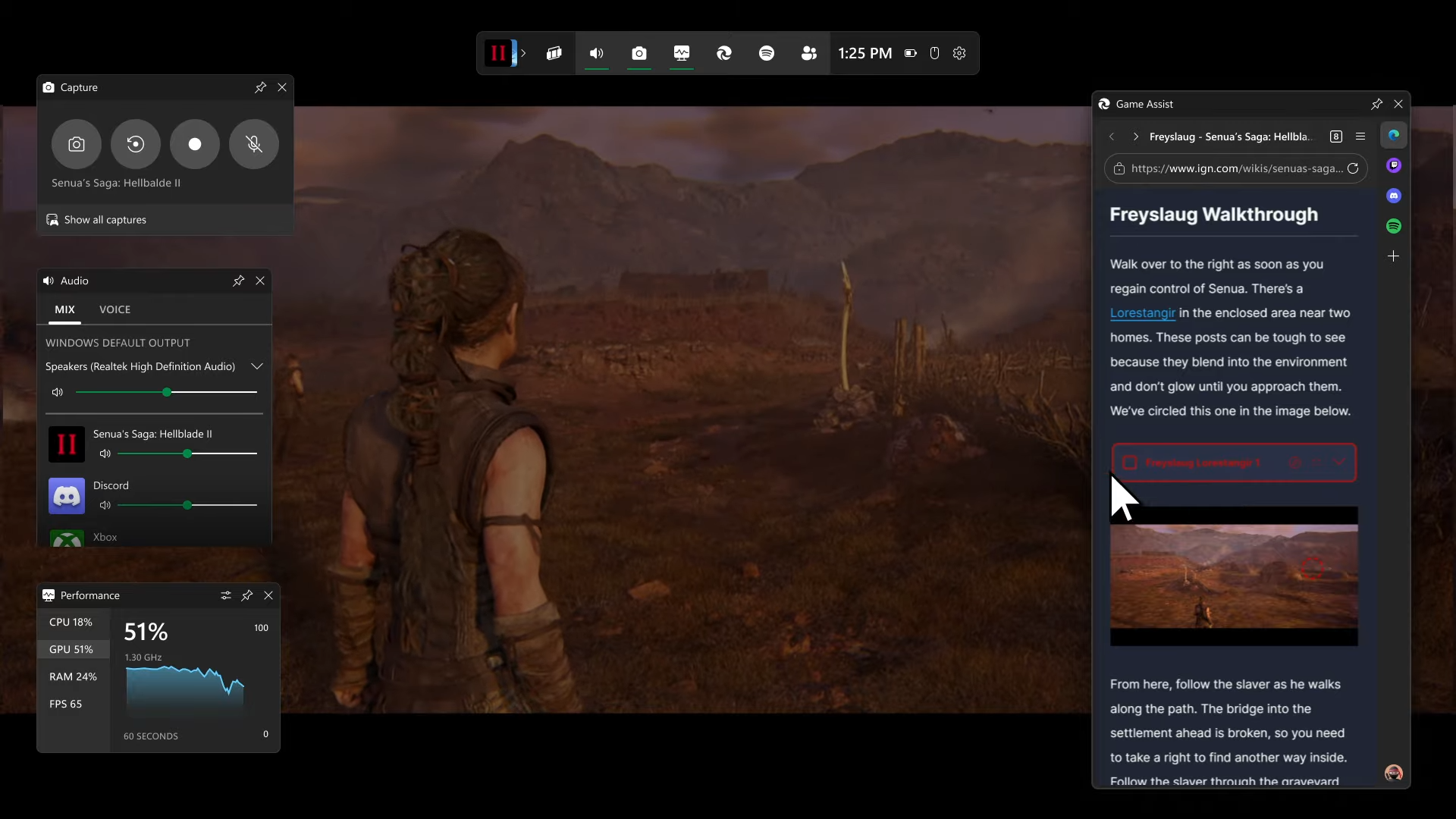Open the tab switcher showing 8 tabs
The height and width of the screenshot is (819, 1456).
1337,137
